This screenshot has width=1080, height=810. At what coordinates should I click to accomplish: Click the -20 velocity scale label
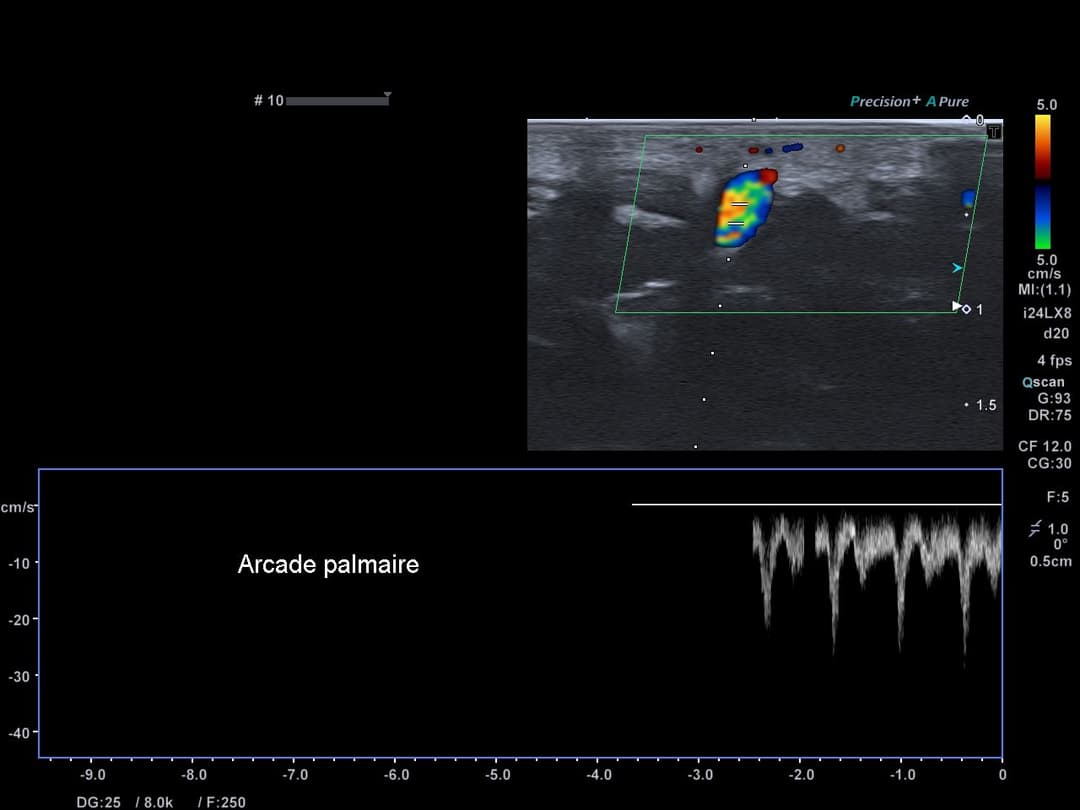click(19, 620)
